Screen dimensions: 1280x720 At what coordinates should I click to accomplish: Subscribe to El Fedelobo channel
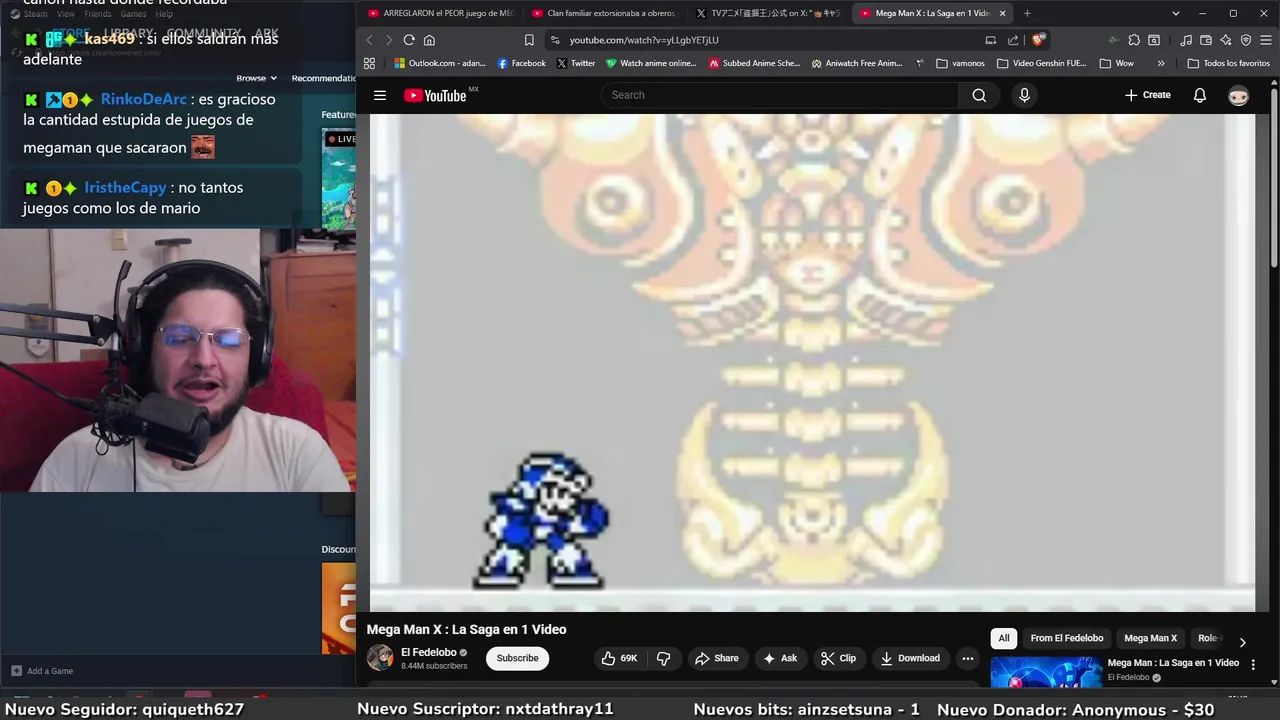tap(517, 658)
